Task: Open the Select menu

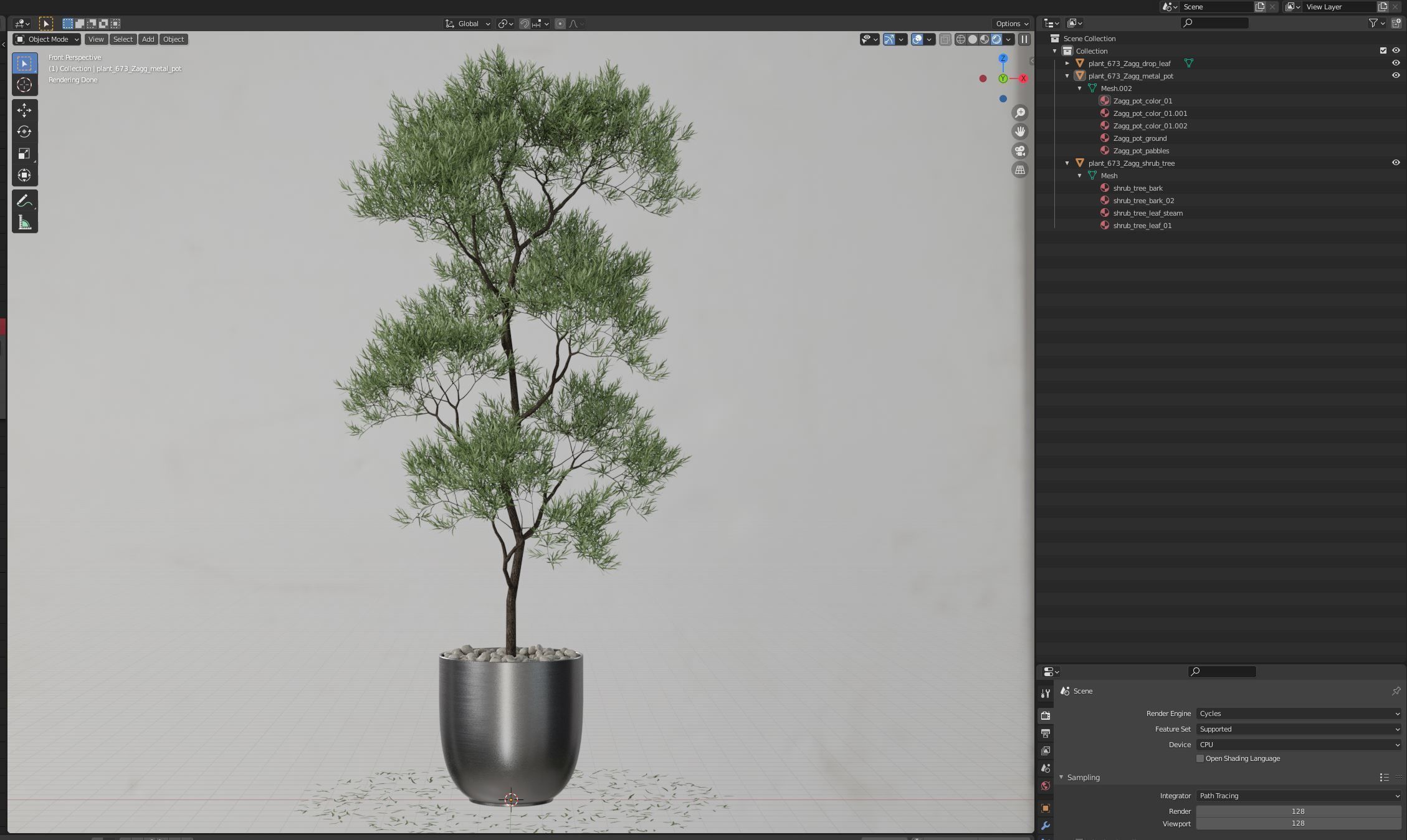Action: click(x=123, y=39)
